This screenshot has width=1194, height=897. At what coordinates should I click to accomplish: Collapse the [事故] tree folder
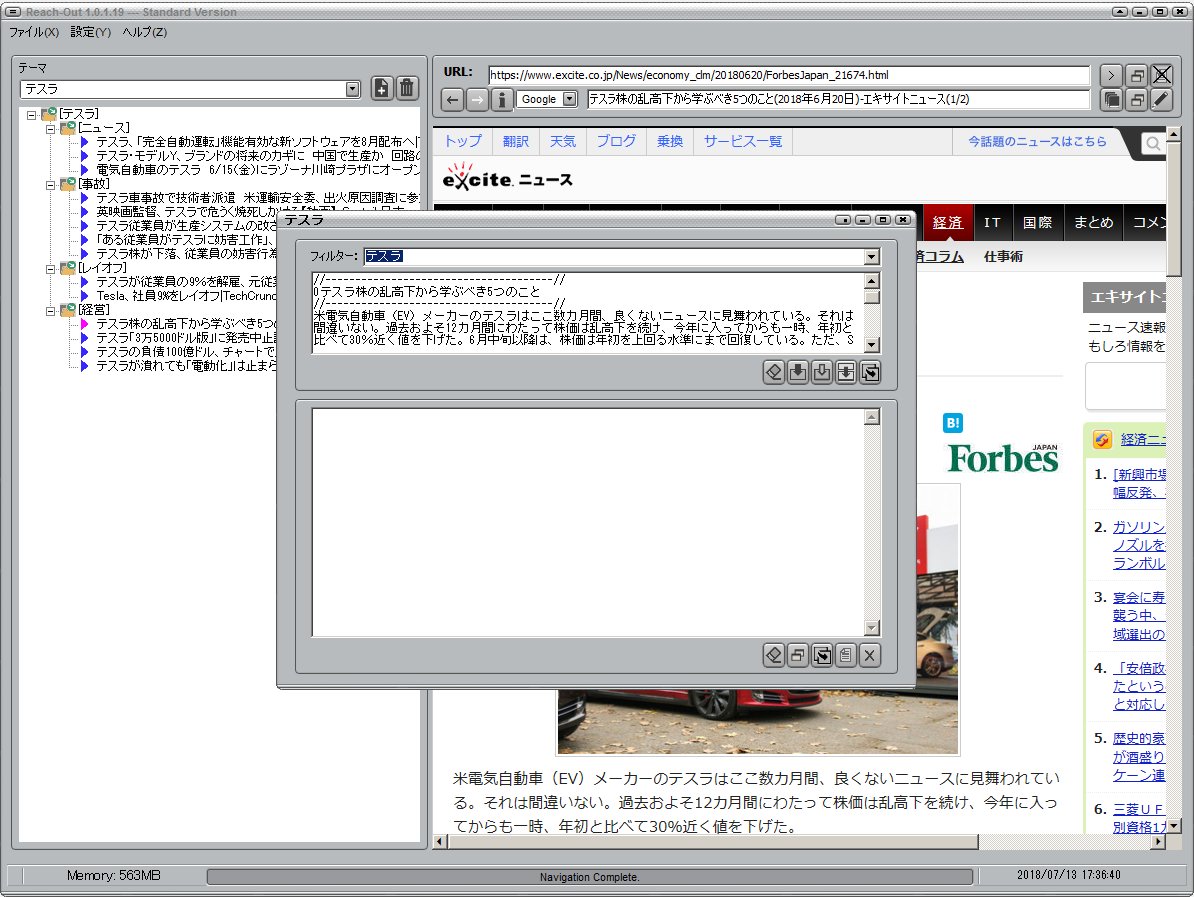pyautogui.click(x=50, y=185)
